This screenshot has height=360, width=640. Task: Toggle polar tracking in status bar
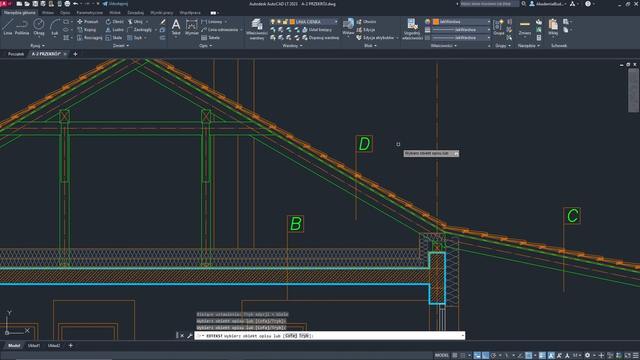494,356
